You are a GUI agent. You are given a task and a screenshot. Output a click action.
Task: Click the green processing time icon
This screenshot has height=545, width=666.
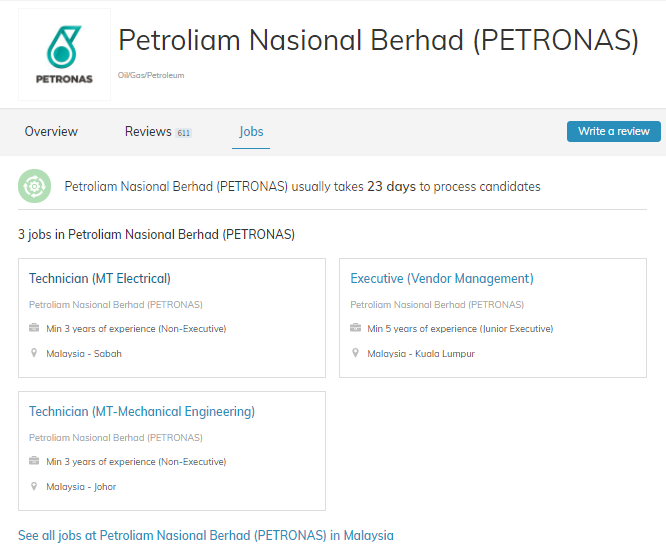coord(34,186)
